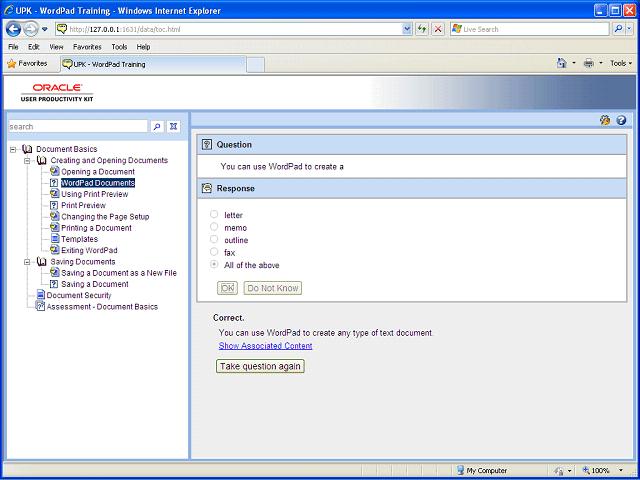Click the Print icon in command bar
The image size is (640, 480).
click(589, 63)
